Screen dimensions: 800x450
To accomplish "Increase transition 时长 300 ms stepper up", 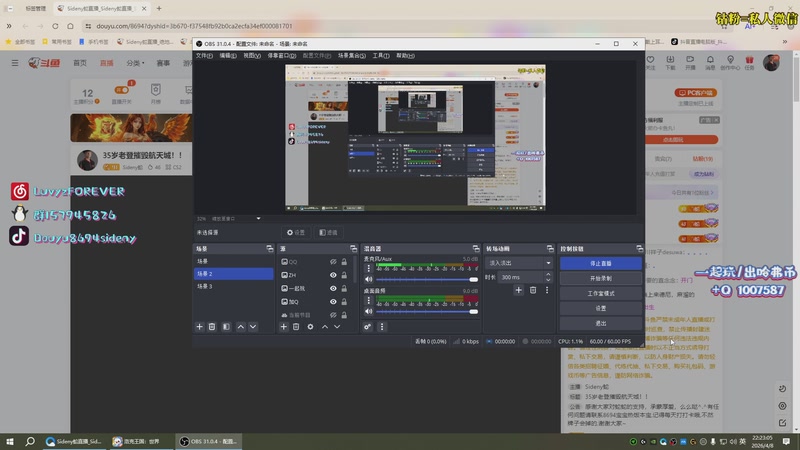I will point(548,274).
